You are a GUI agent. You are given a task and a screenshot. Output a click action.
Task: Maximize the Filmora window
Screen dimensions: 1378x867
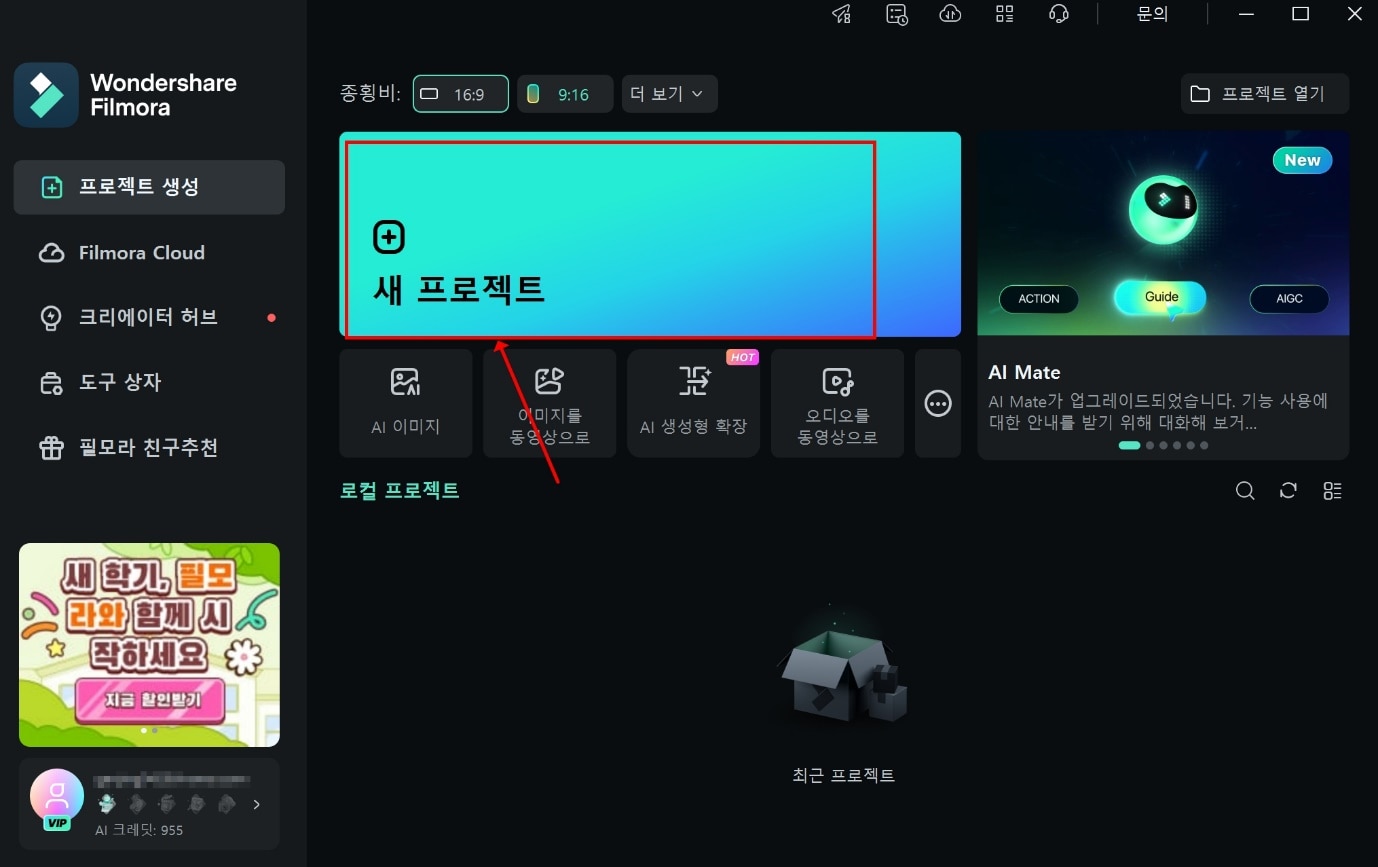(x=1300, y=14)
